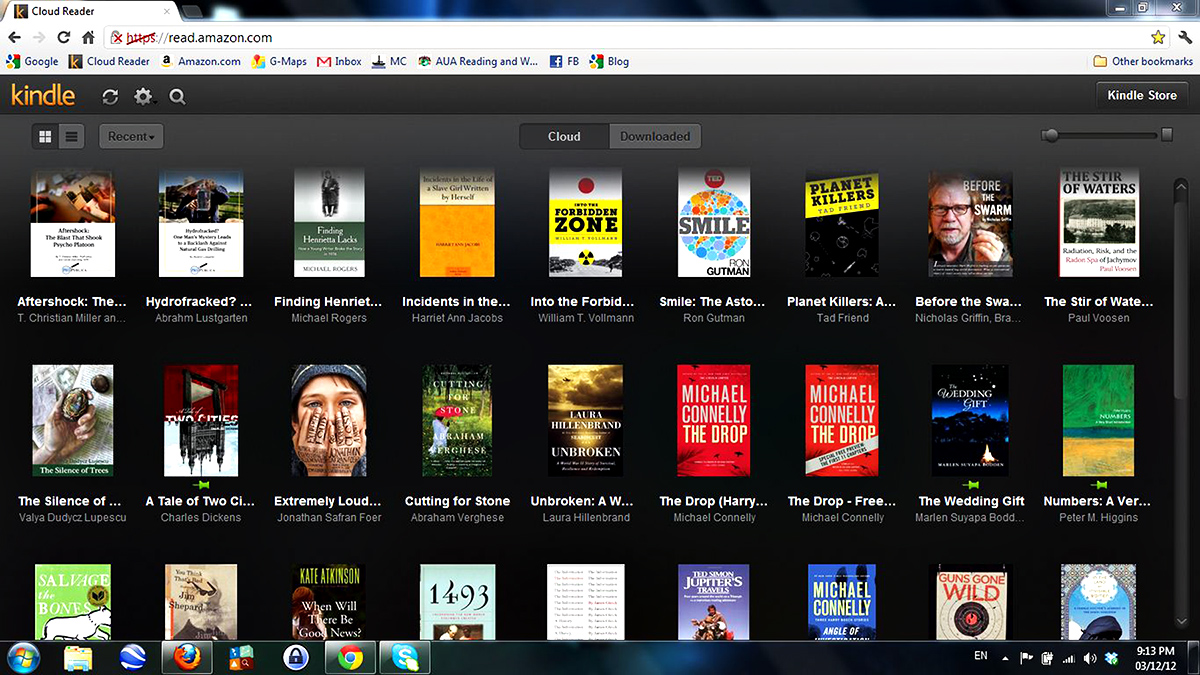Click the Kindle logo
The height and width of the screenshot is (675, 1200).
click(x=43, y=95)
